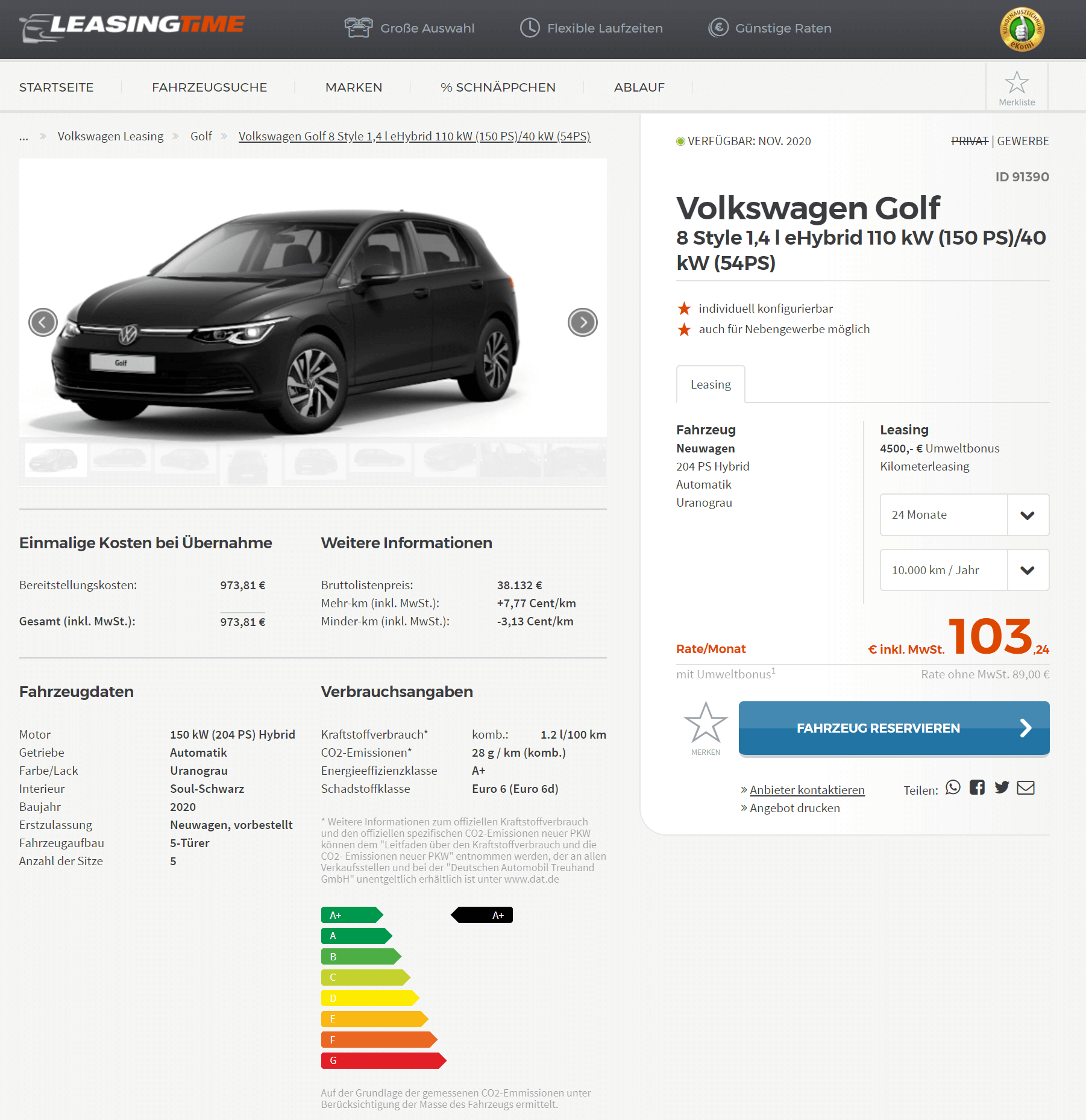Click the breadcrumb ellipsis
The image size is (1086, 1120).
(24, 137)
